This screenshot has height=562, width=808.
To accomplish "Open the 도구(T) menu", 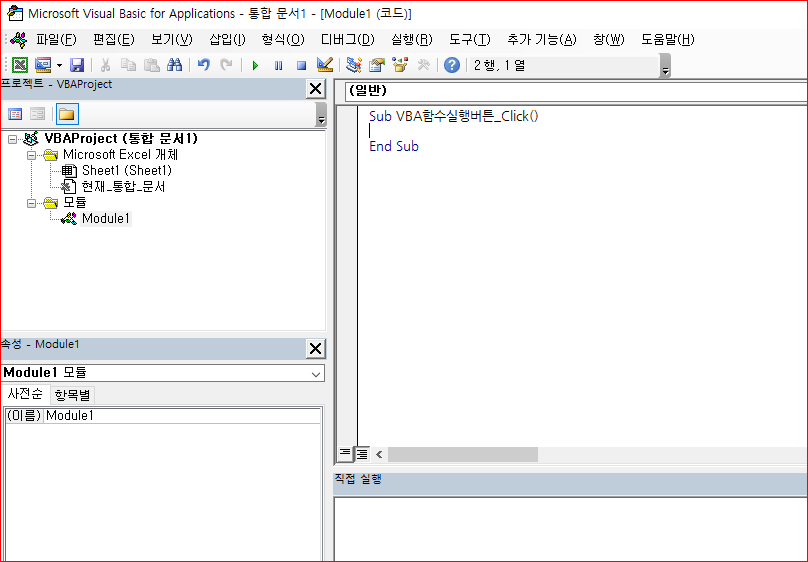I will tap(469, 40).
